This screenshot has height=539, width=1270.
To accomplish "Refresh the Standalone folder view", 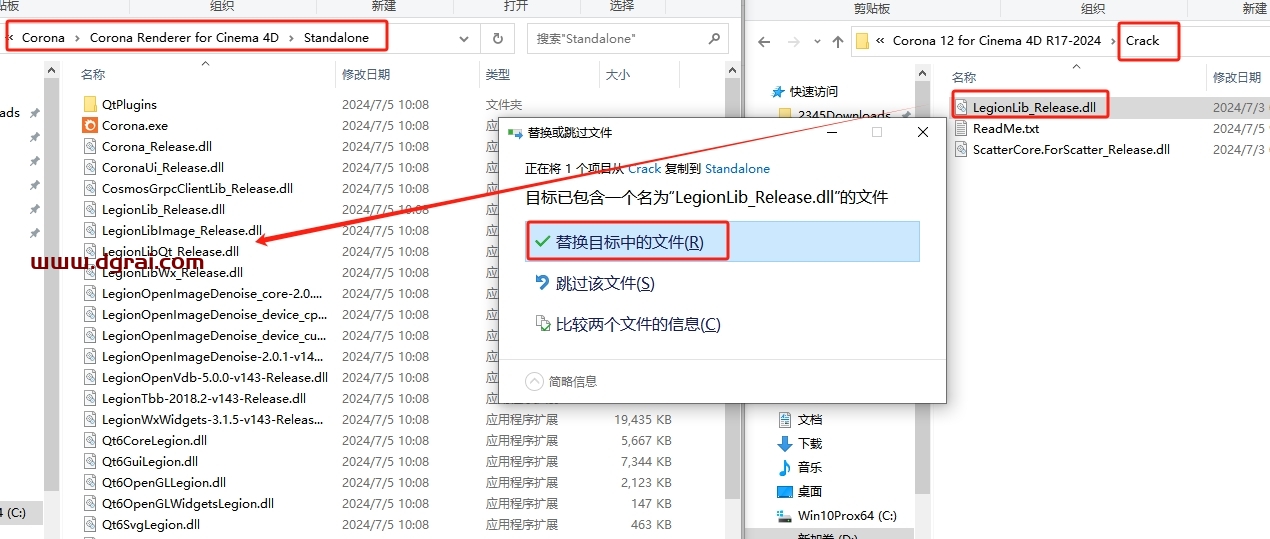I will (497, 39).
